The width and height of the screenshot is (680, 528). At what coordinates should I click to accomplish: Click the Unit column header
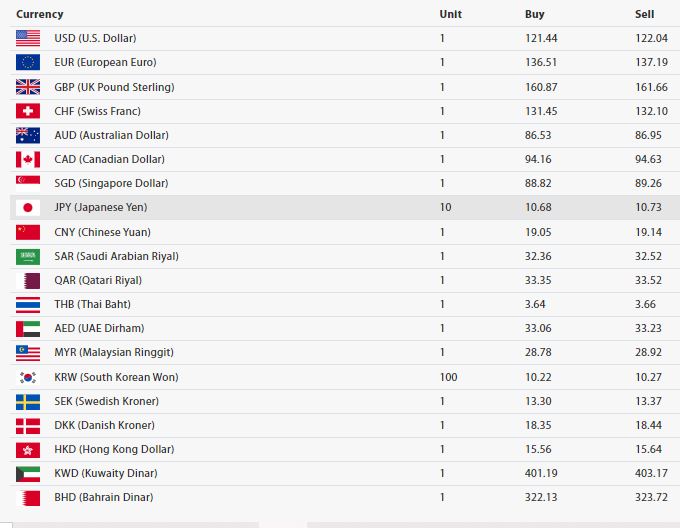coord(451,14)
